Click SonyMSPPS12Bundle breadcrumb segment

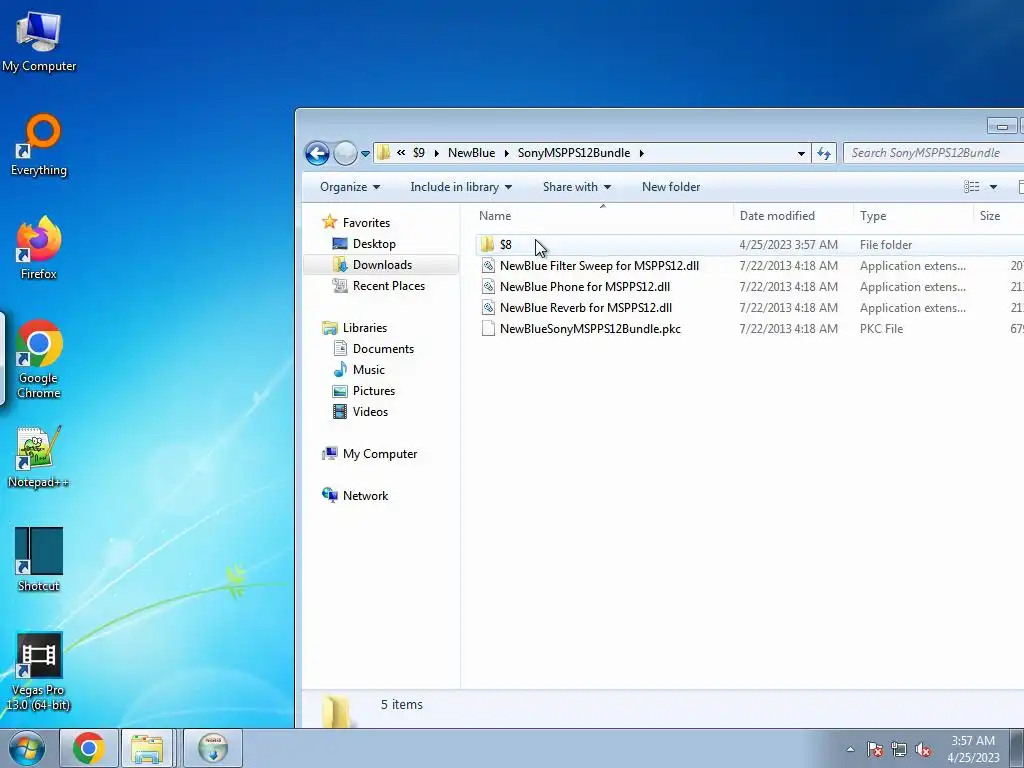tap(574, 153)
